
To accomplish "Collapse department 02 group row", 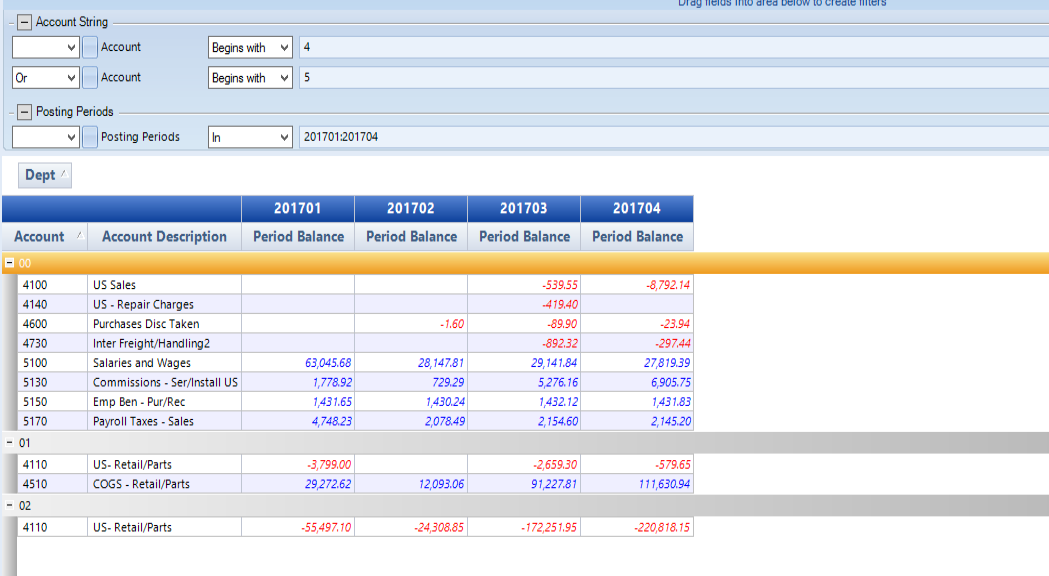I will [9, 506].
